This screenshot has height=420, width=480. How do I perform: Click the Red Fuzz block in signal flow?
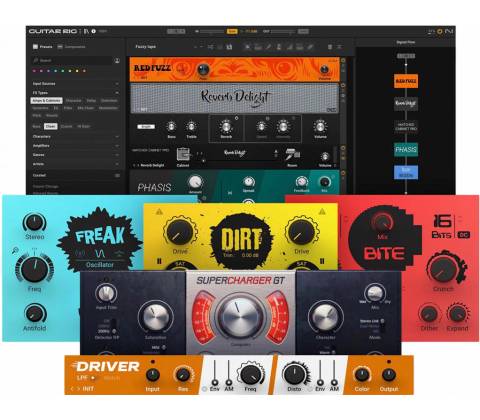[406, 81]
